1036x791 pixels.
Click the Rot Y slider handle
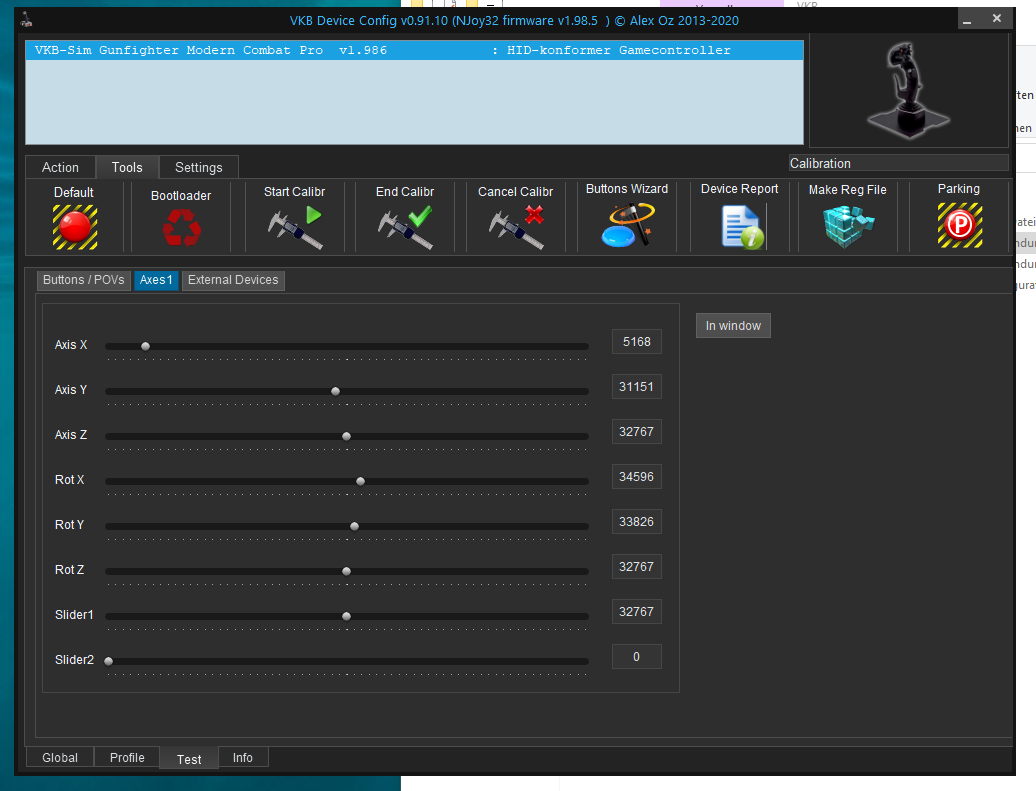[x=354, y=526]
